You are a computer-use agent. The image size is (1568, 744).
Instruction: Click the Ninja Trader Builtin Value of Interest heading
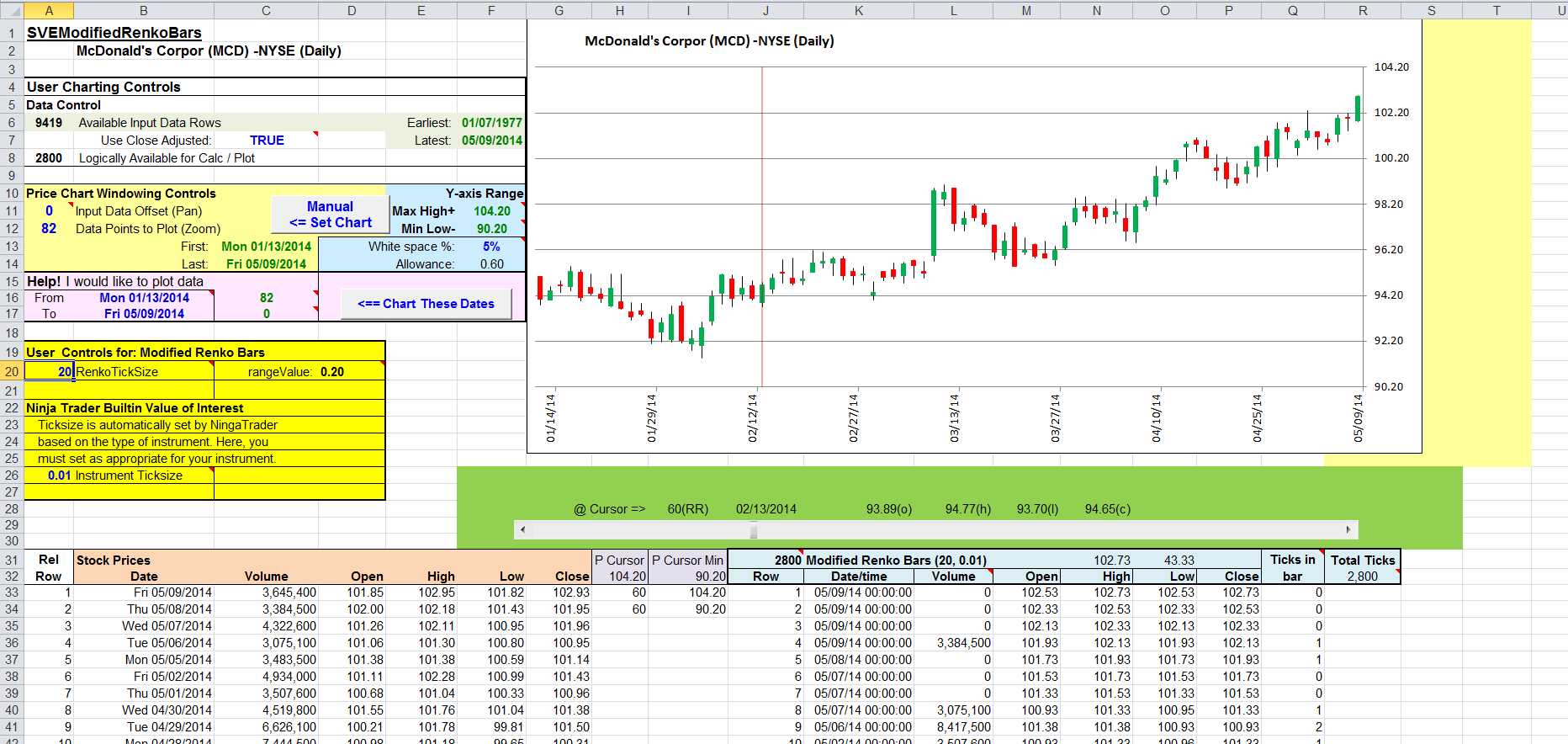pos(135,408)
